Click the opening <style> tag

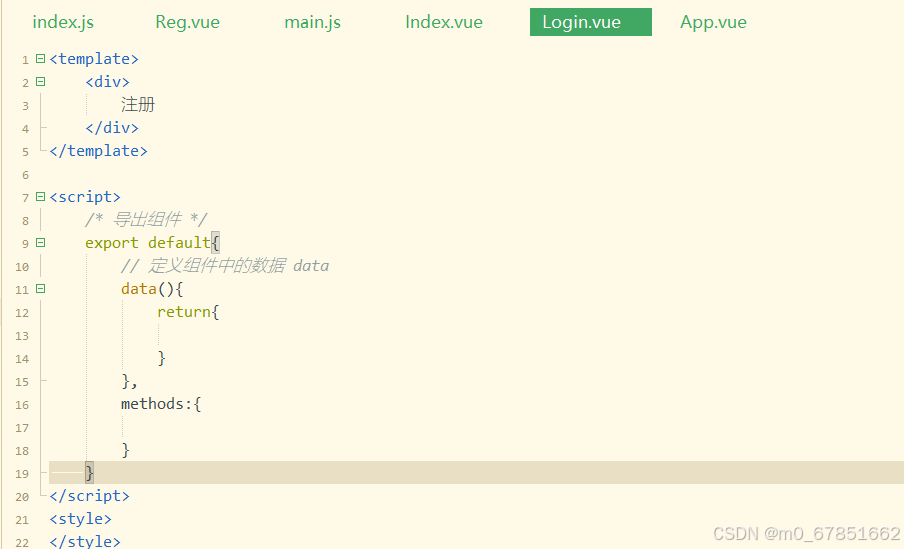coord(81,519)
